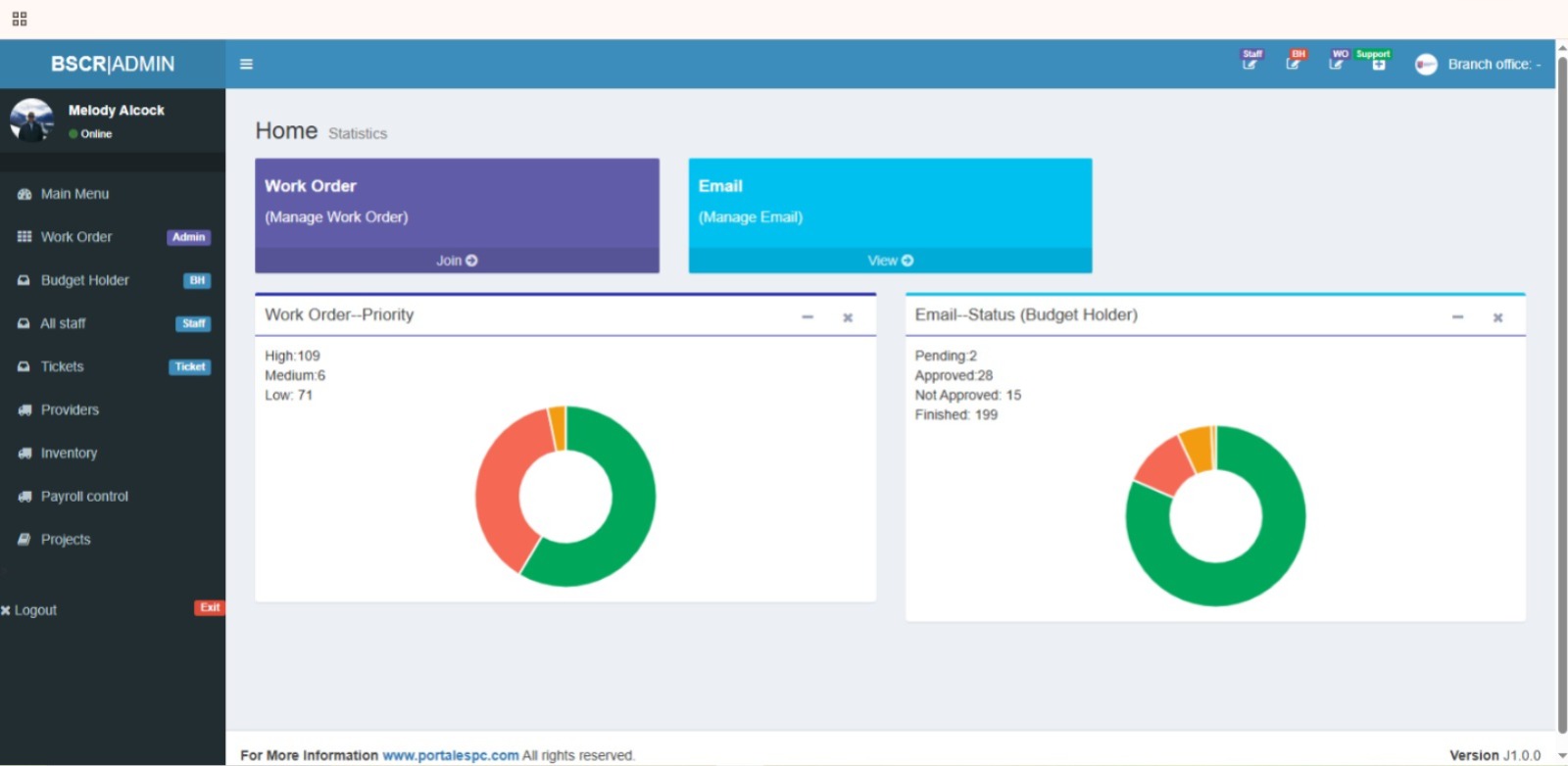Open the Support plus icon in header
The width and height of the screenshot is (1568, 766).
[x=1379, y=64]
